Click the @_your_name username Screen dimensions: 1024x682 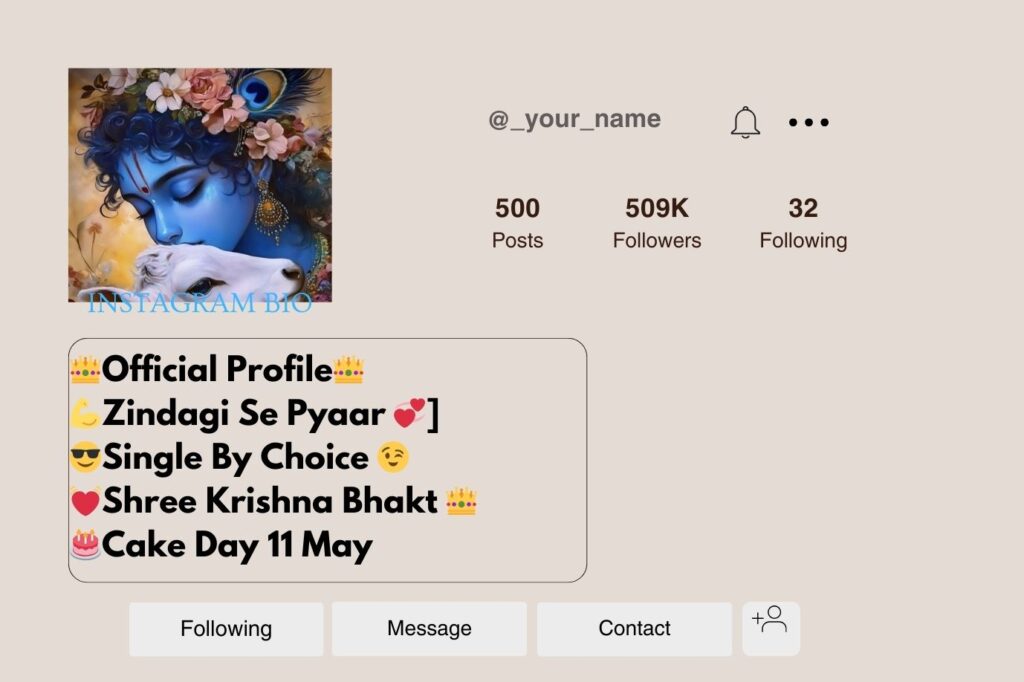tap(575, 119)
